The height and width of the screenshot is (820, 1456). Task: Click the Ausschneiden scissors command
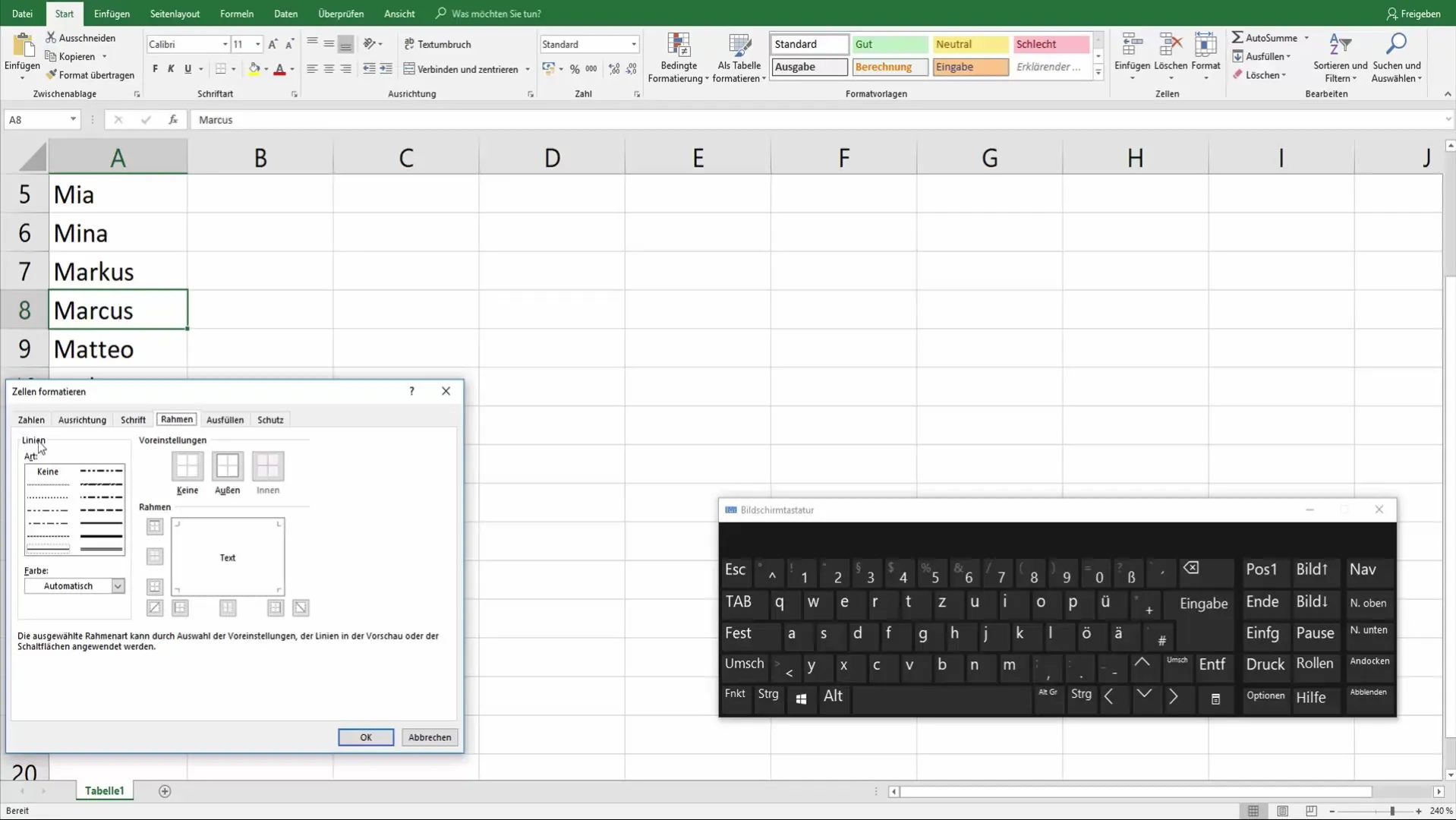pyautogui.click(x=80, y=37)
